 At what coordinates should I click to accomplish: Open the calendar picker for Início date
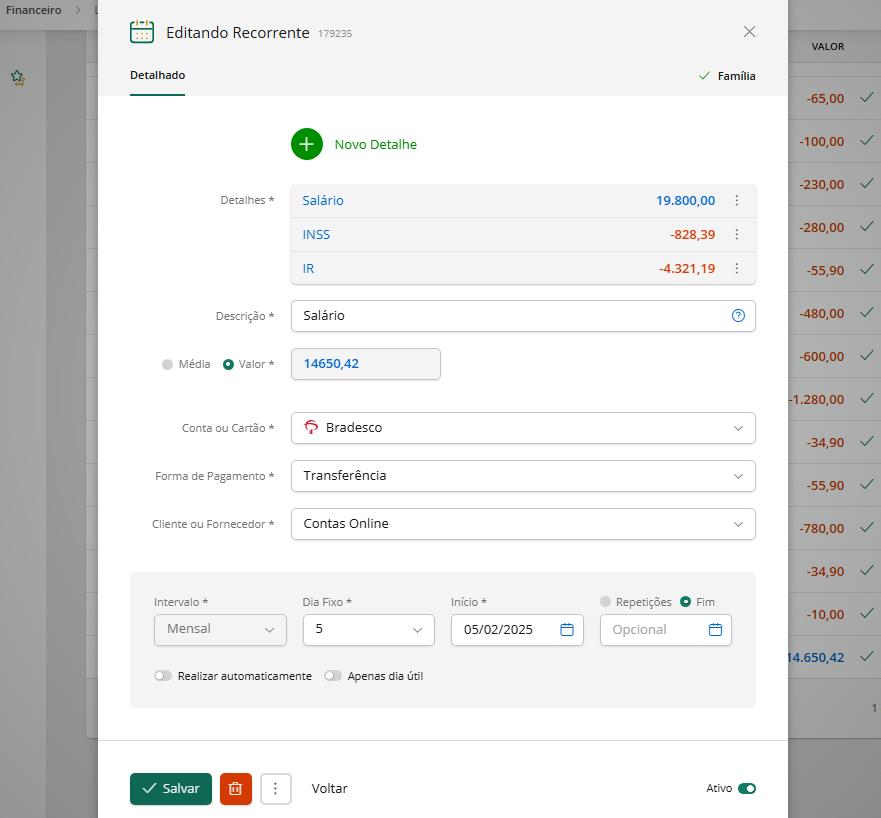click(x=567, y=629)
